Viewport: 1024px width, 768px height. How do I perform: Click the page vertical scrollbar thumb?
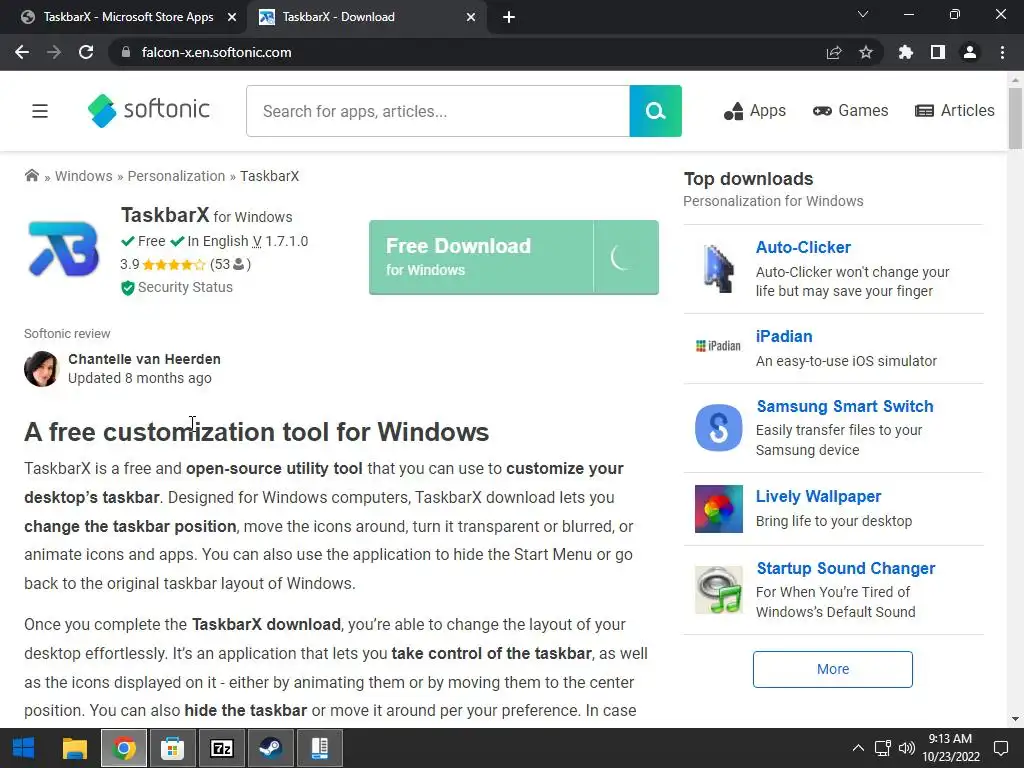[1015, 118]
